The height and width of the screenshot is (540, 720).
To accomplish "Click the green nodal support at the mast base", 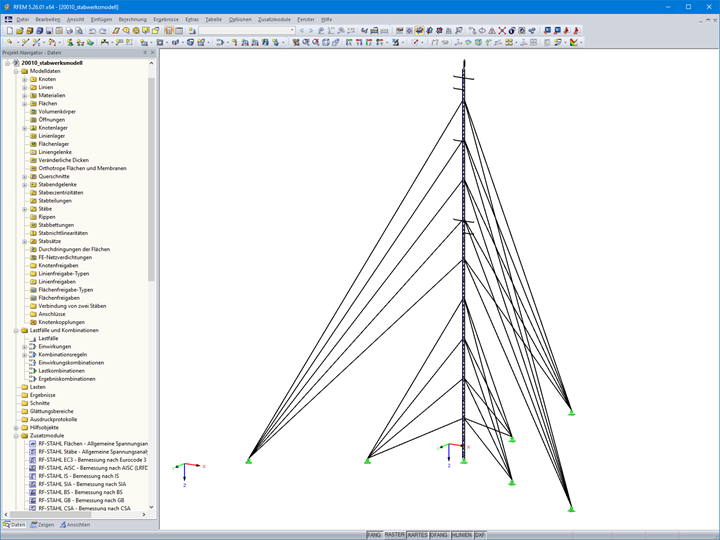I will click(464, 461).
